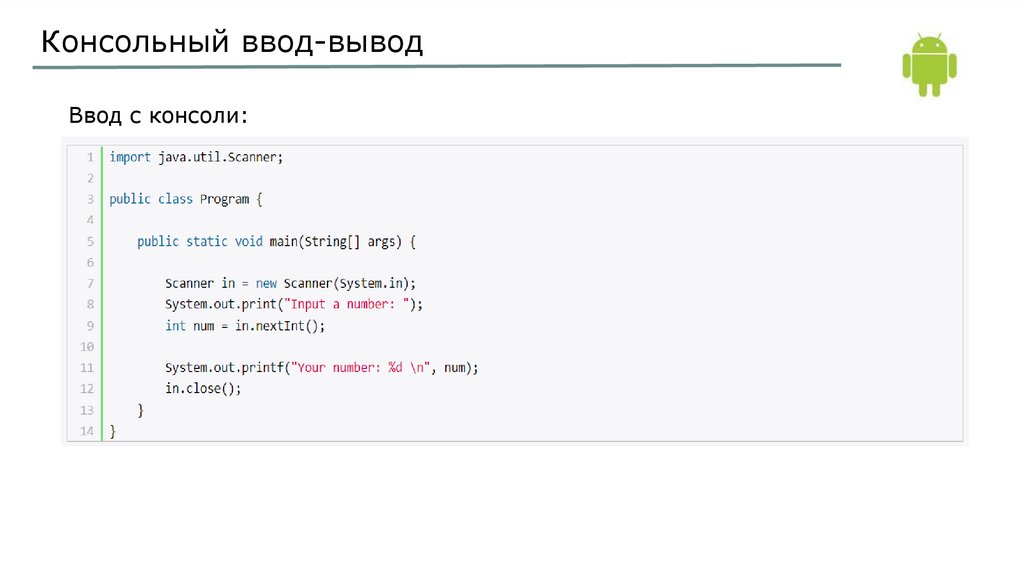This screenshot has width=1024, height=574.
Task: Click the green Android robot logo
Action: pyautogui.click(x=929, y=65)
